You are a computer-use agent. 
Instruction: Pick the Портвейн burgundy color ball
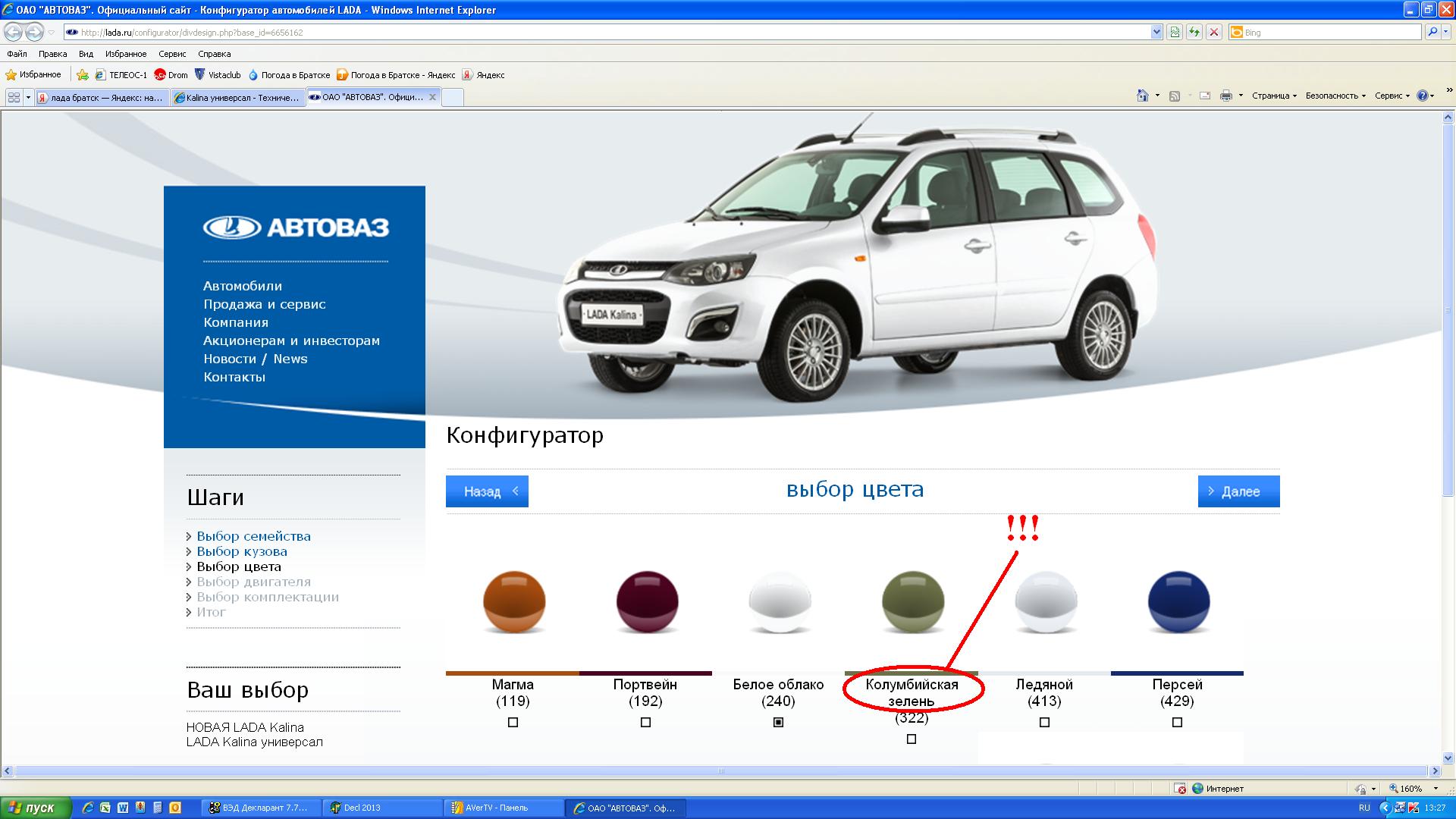click(647, 602)
